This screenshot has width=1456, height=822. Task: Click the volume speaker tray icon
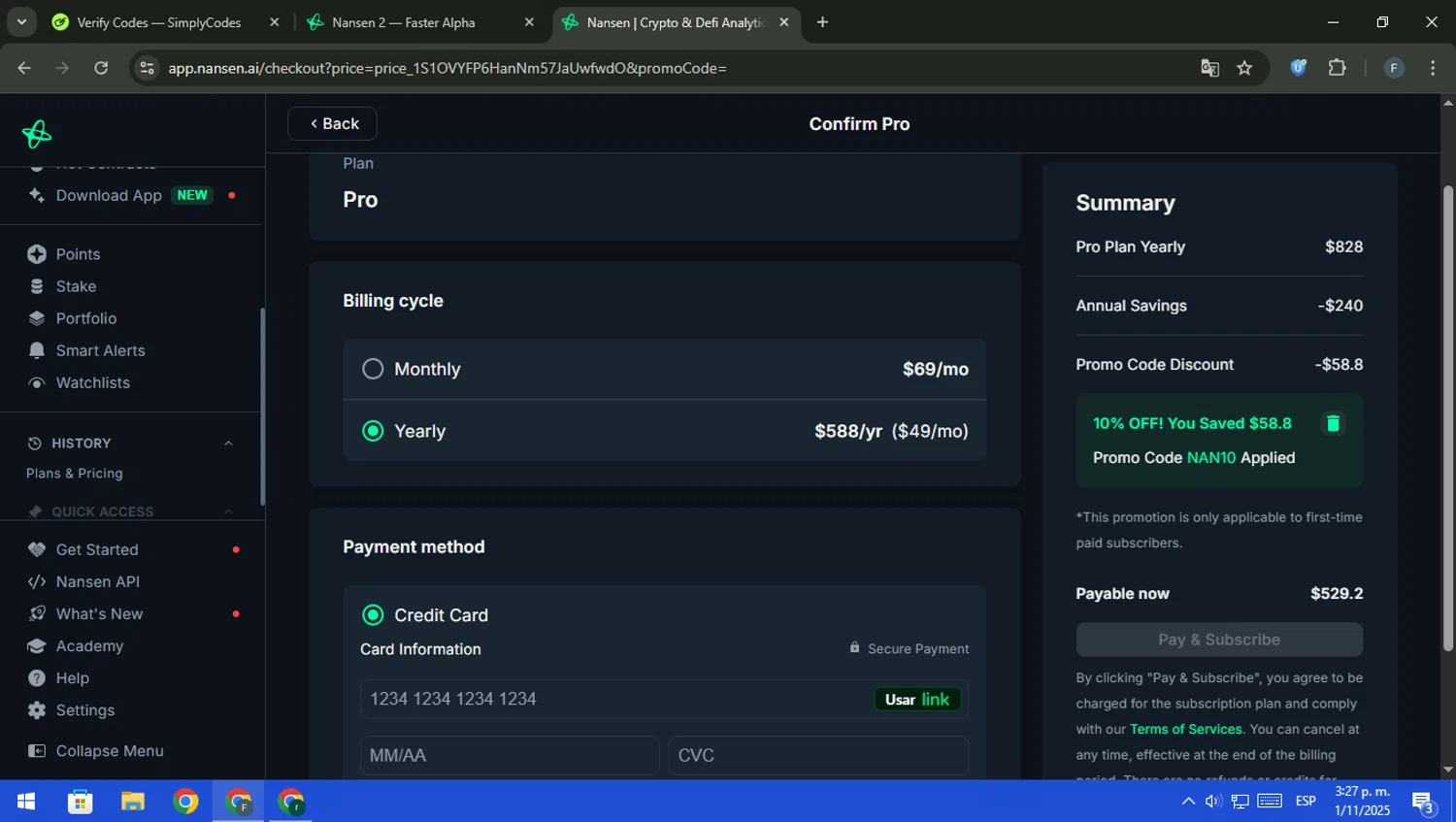(1213, 801)
